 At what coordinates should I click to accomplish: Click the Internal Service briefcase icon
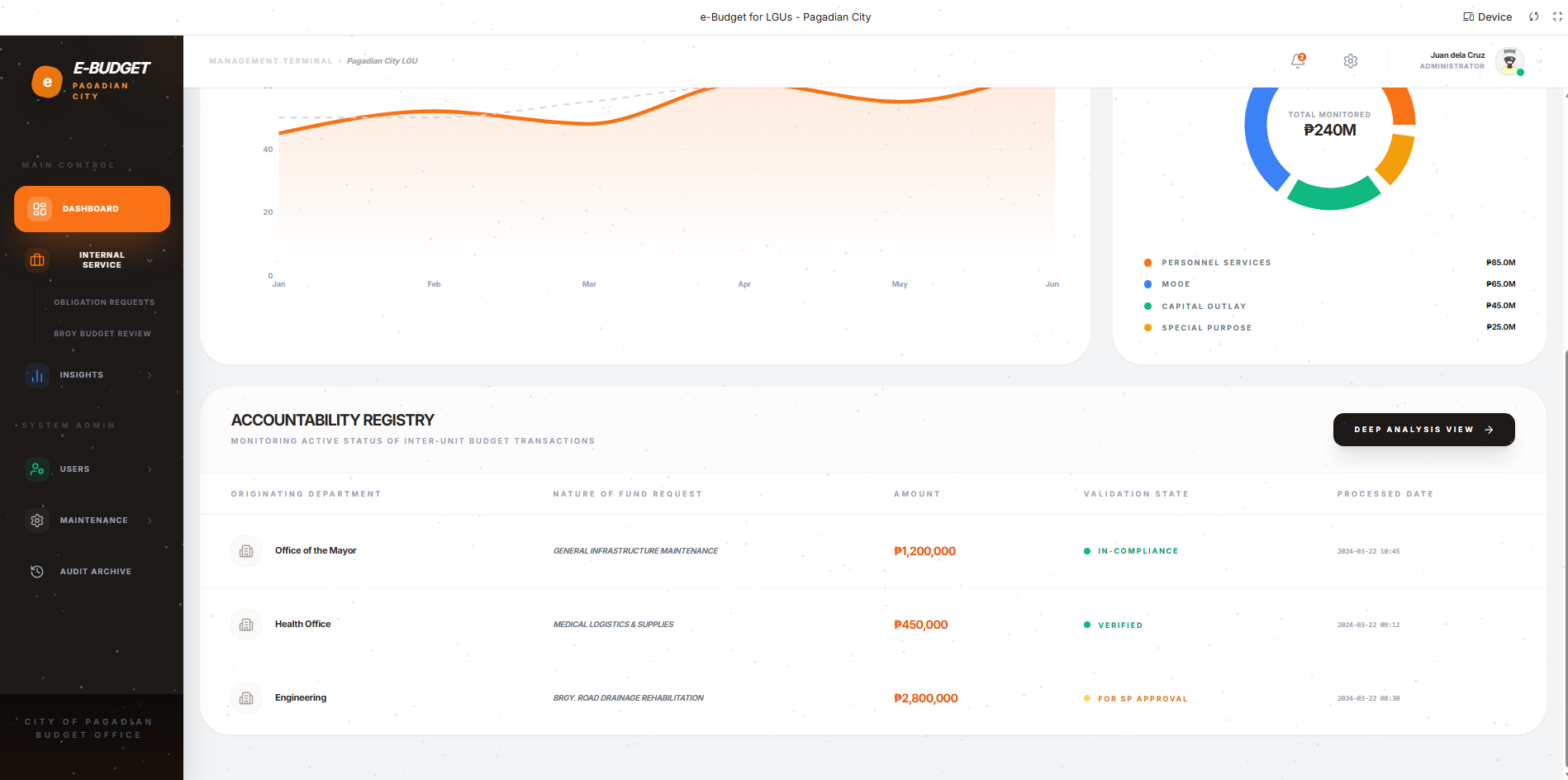click(37, 260)
